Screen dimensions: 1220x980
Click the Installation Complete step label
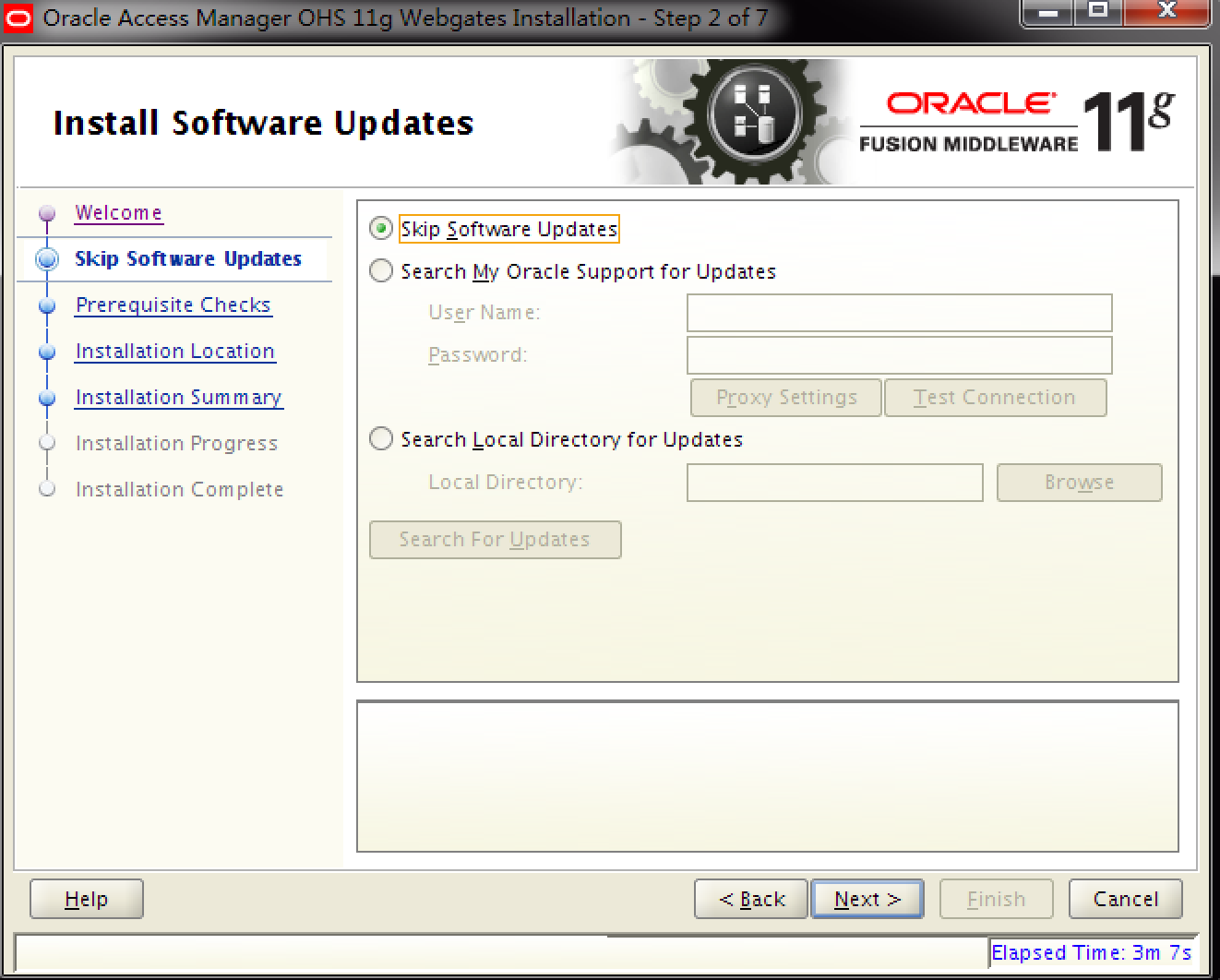pyautogui.click(x=179, y=490)
